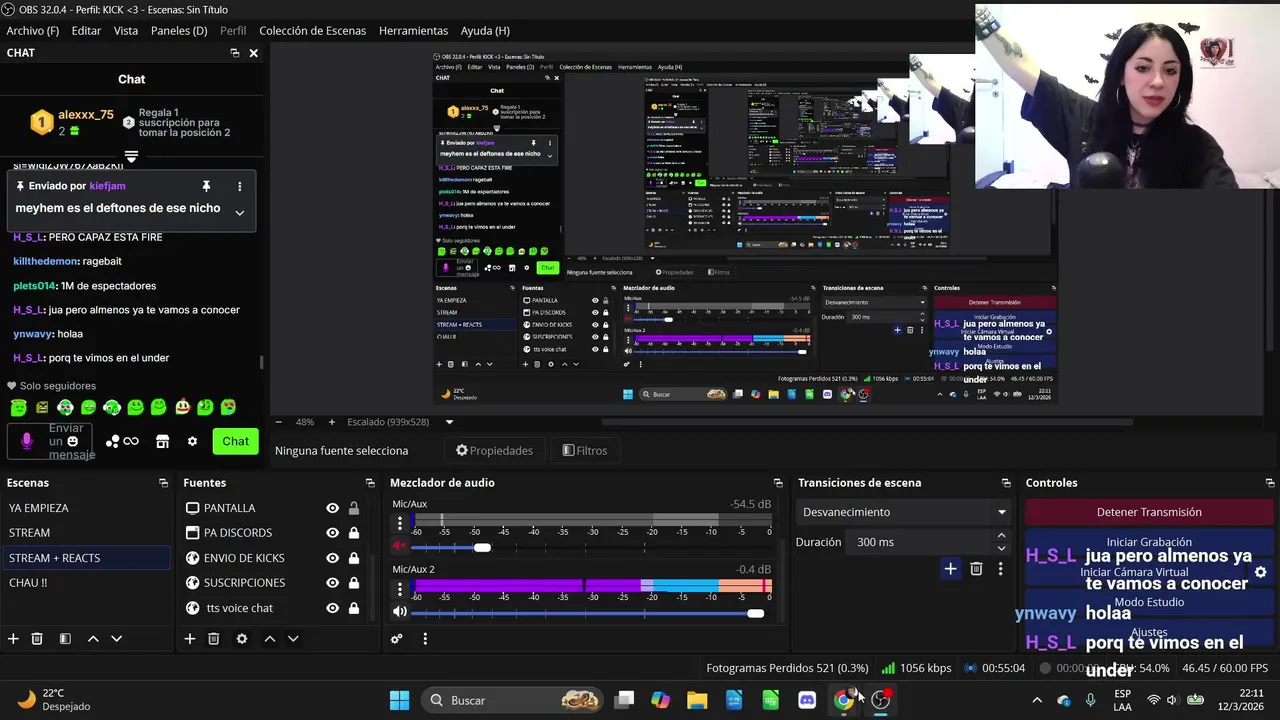Open Desvanecimiento transition dropdown
Image resolution: width=1280 pixels, height=720 pixels.
(x=904, y=512)
